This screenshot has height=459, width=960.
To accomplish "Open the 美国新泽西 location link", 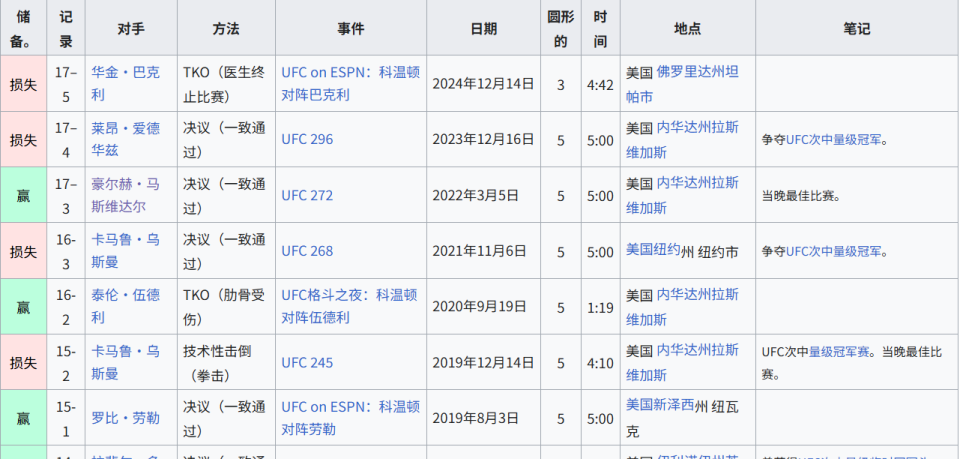I will click(660, 405).
